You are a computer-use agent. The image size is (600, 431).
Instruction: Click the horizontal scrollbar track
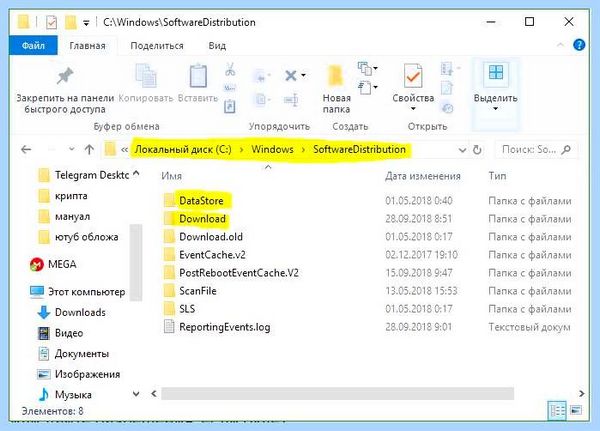point(337,393)
